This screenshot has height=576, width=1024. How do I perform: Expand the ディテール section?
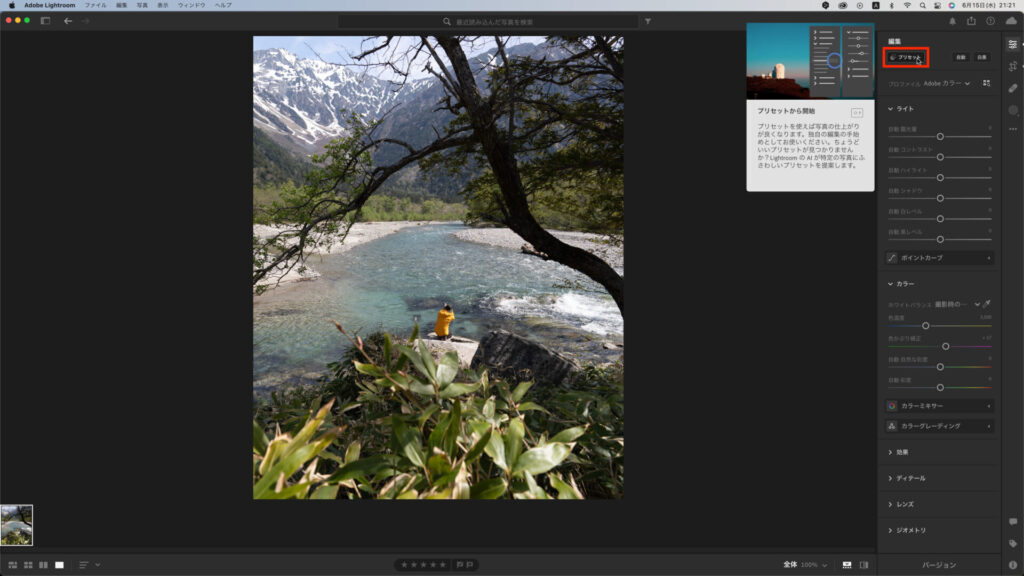(906, 478)
